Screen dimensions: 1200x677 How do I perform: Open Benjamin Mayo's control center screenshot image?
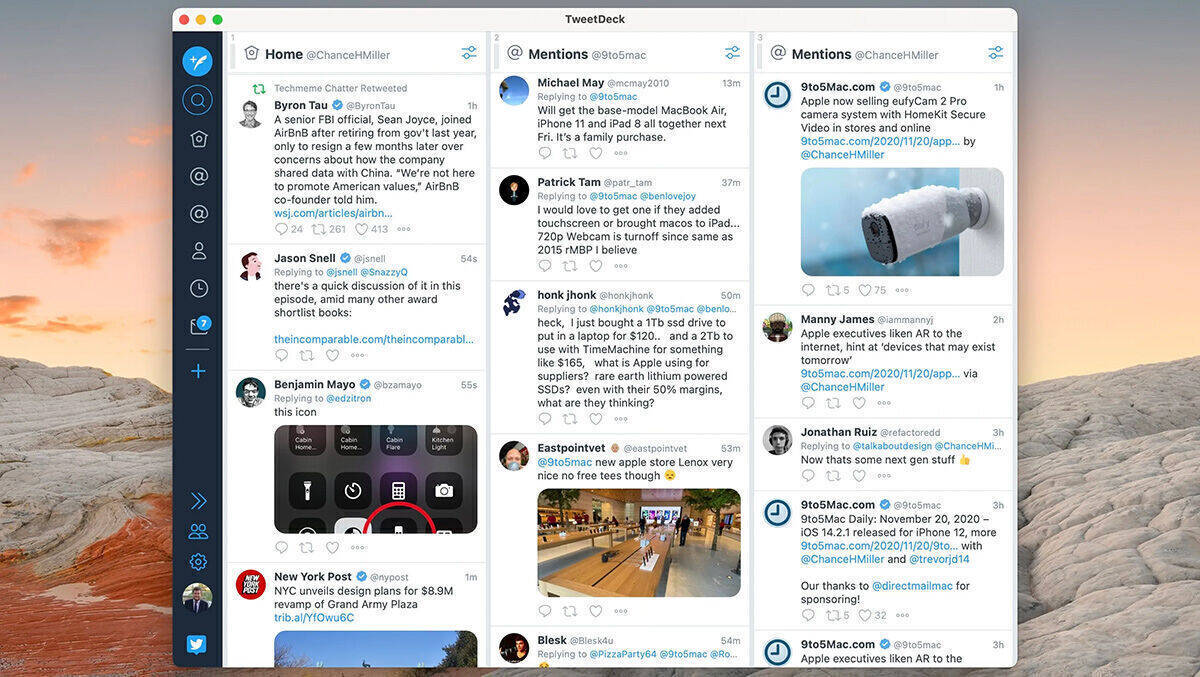[375, 479]
